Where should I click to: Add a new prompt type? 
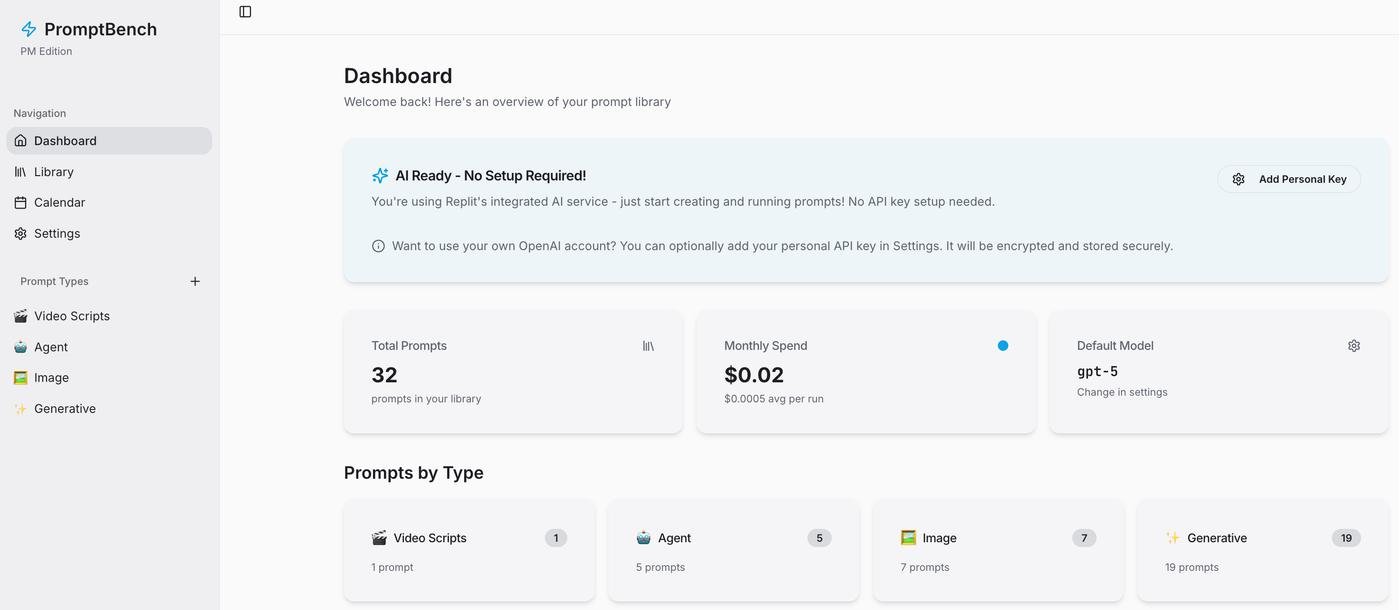[195, 282]
